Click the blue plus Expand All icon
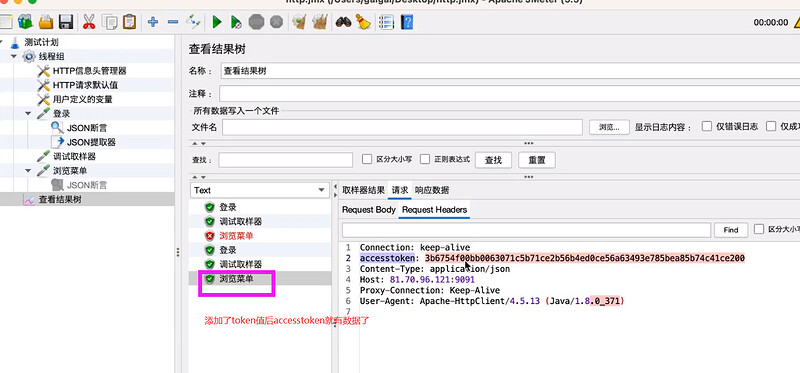800x373 pixels. [153, 21]
